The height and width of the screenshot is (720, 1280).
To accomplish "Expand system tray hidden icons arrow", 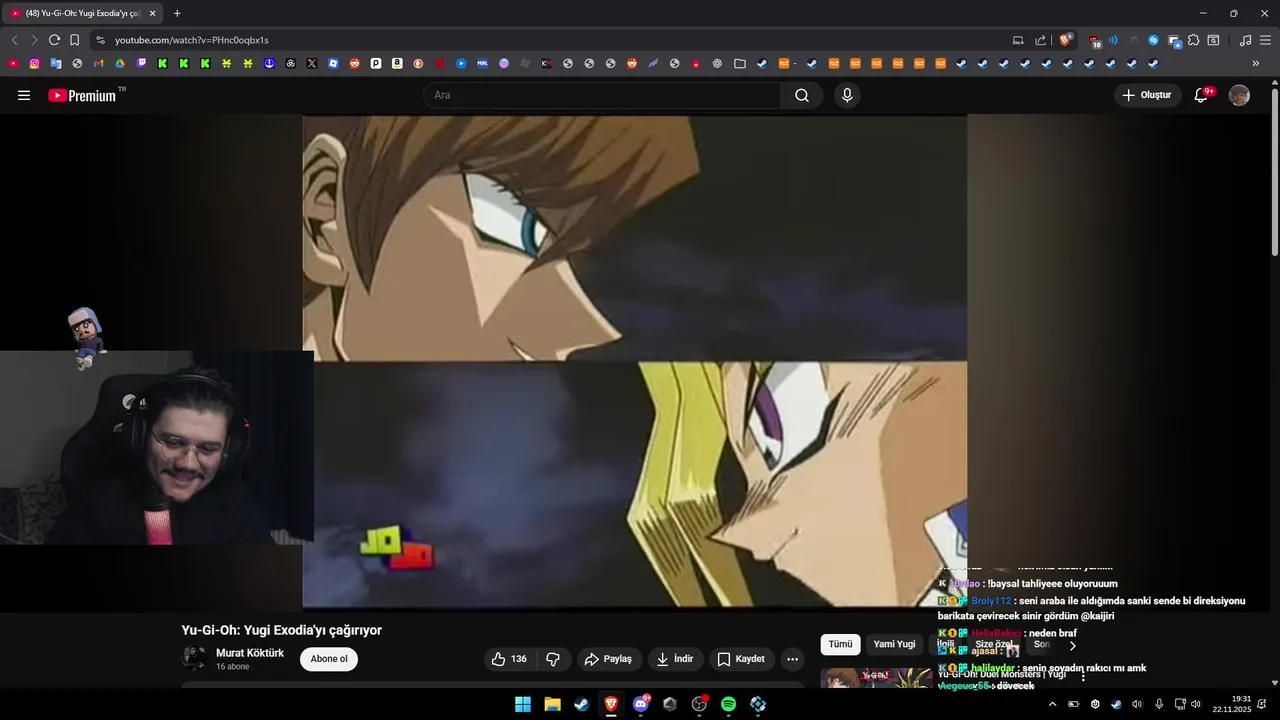I will pyautogui.click(x=1052, y=704).
